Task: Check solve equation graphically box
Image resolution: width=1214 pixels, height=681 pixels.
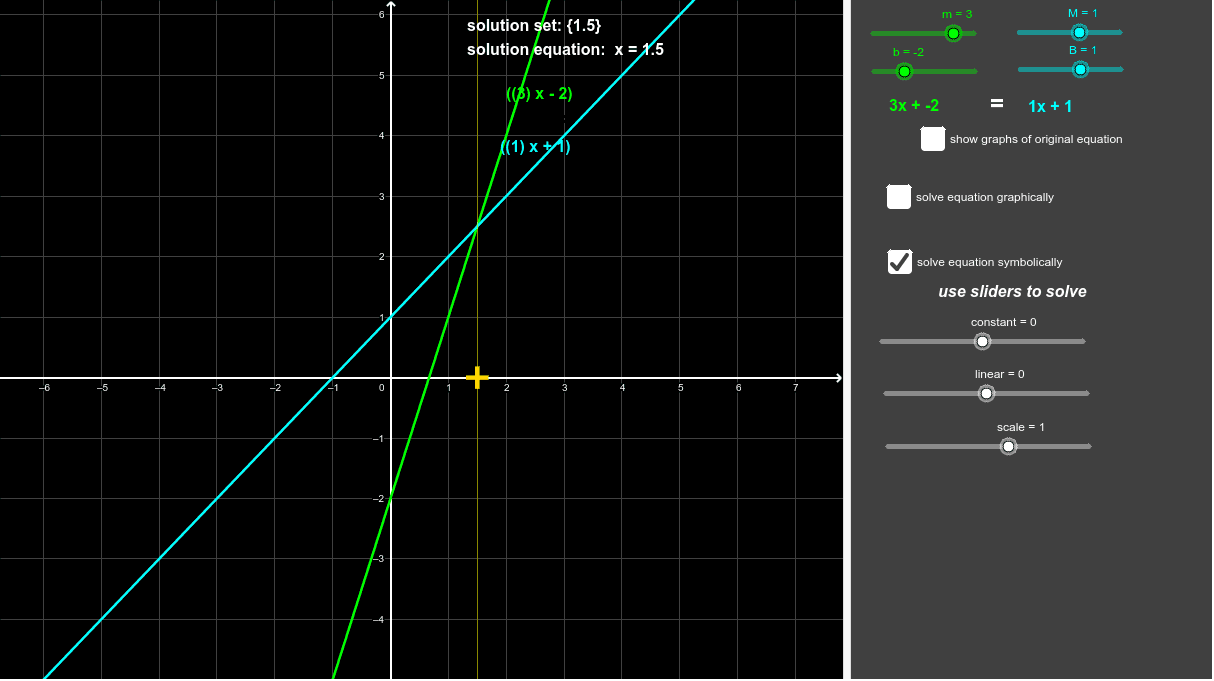Action: [899, 197]
